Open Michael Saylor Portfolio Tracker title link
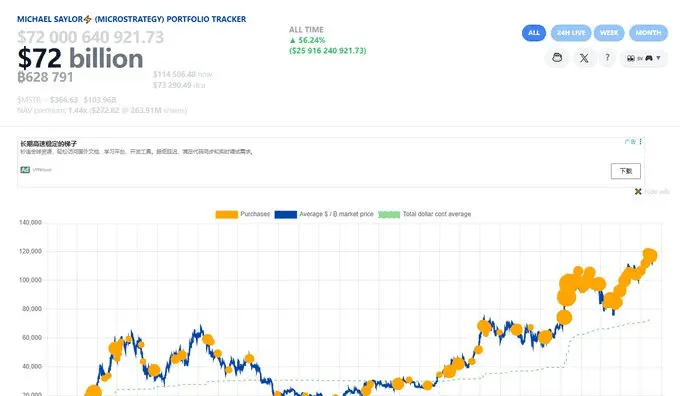The image size is (680, 396). point(131,19)
